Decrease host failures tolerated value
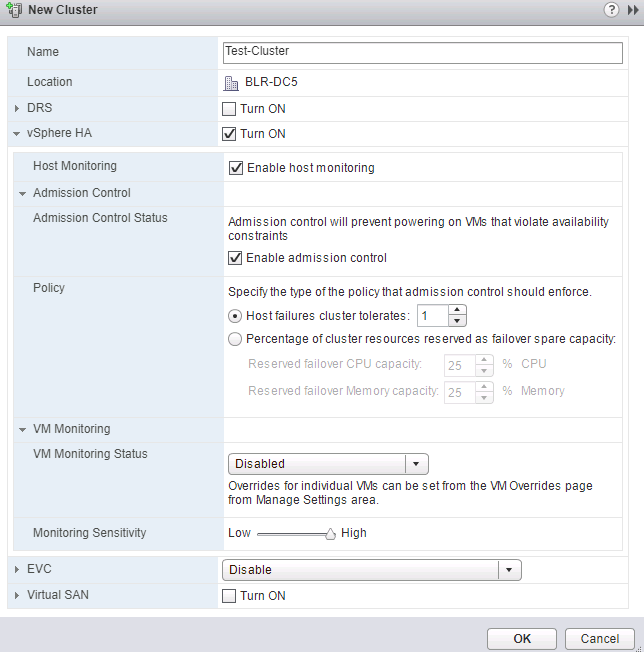This screenshot has width=644, height=652. click(458, 321)
